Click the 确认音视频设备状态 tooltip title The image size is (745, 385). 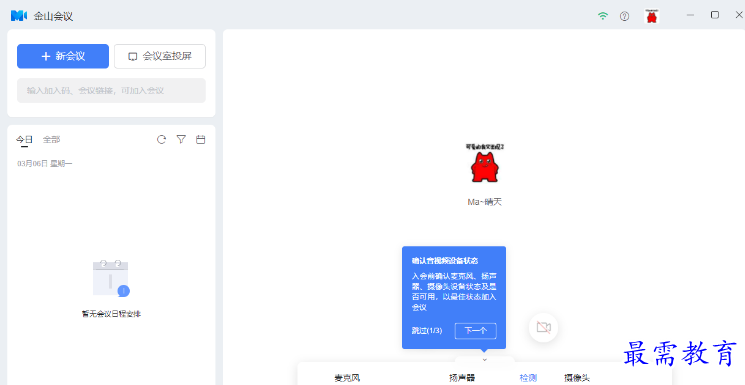click(x=445, y=260)
